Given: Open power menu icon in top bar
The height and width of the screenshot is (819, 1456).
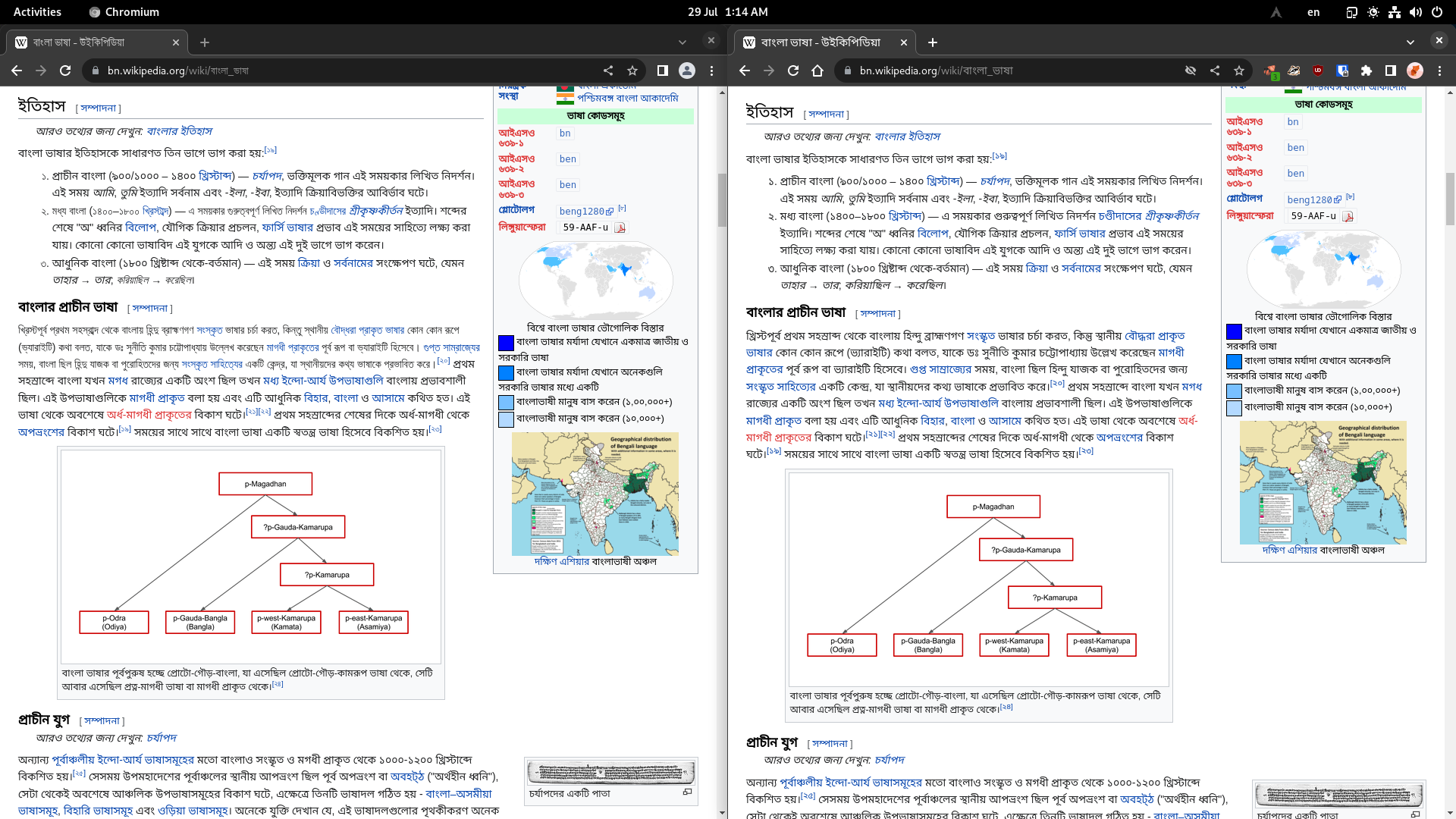Looking at the screenshot, I should [x=1437, y=12].
